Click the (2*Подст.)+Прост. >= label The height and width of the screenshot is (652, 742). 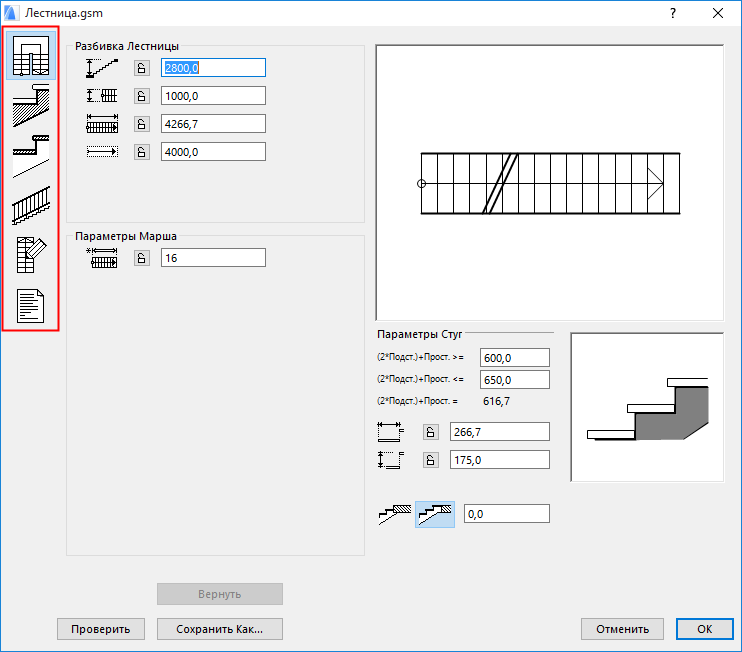421,357
